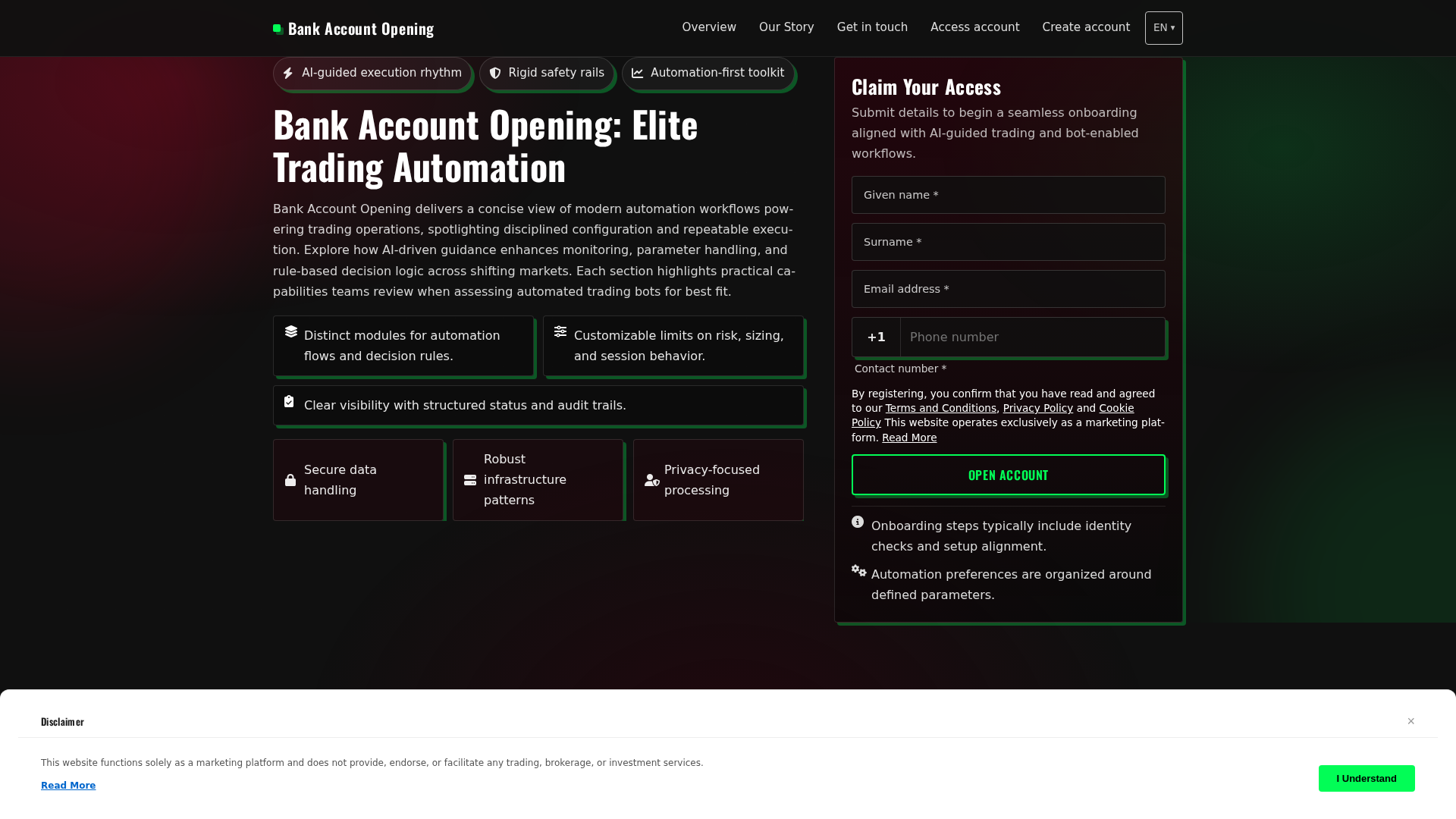Click the user shield icon beside Privacy-focused processing
This screenshot has height=819, width=1456.
652,480
